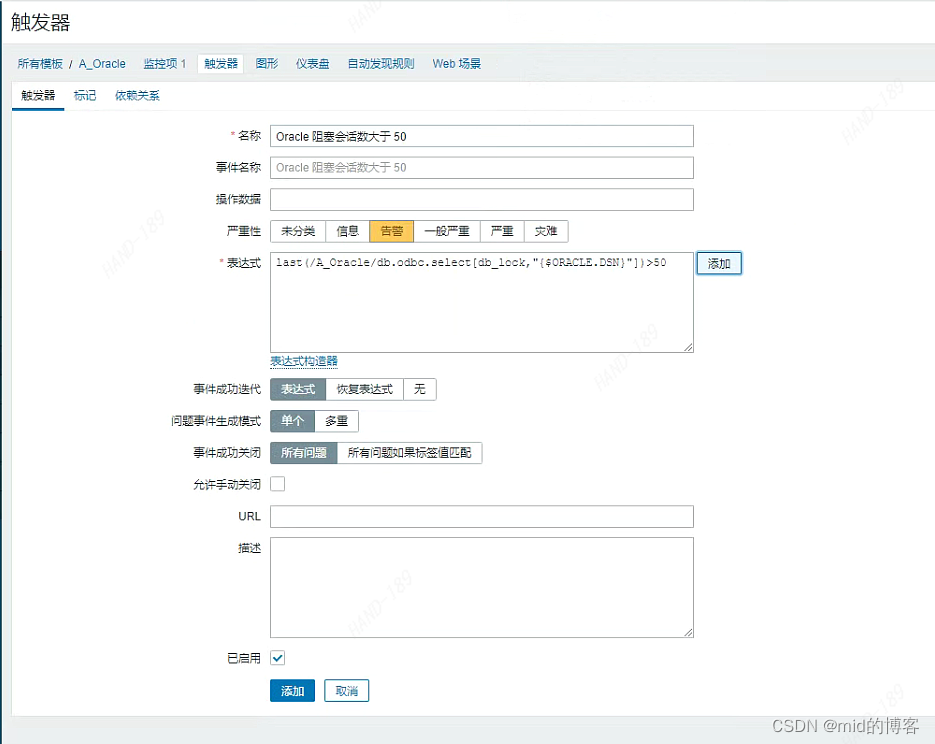This screenshot has height=744, width=935.
Task: Click the 事件名称 input field
Action: pyautogui.click(x=482, y=168)
